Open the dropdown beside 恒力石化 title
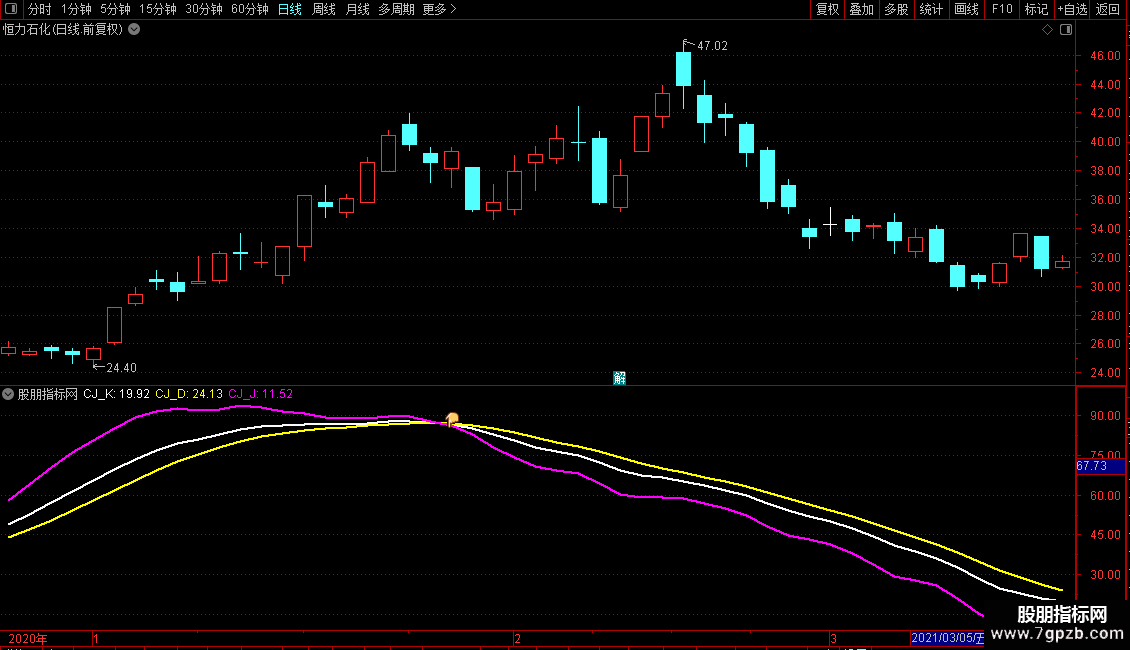1130x650 pixels. pyautogui.click(x=134, y=30)
